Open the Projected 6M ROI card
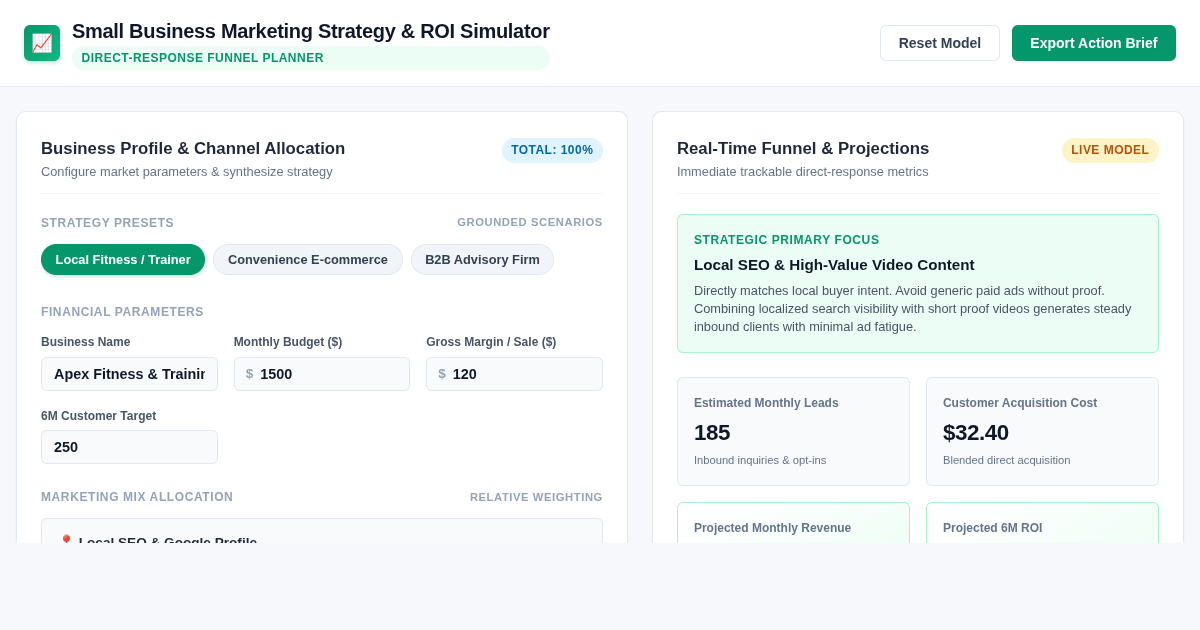Screen dimensions: 1200x630 coord(1042,523)
